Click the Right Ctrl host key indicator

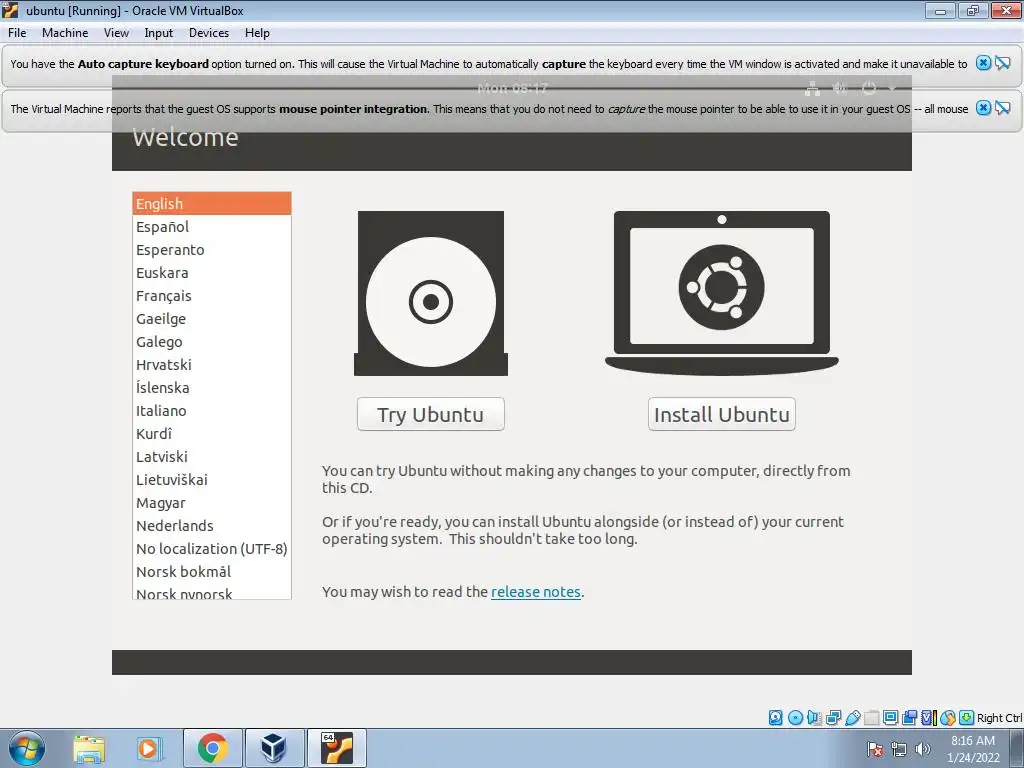pyautogui.click(x=1000, y=718)
